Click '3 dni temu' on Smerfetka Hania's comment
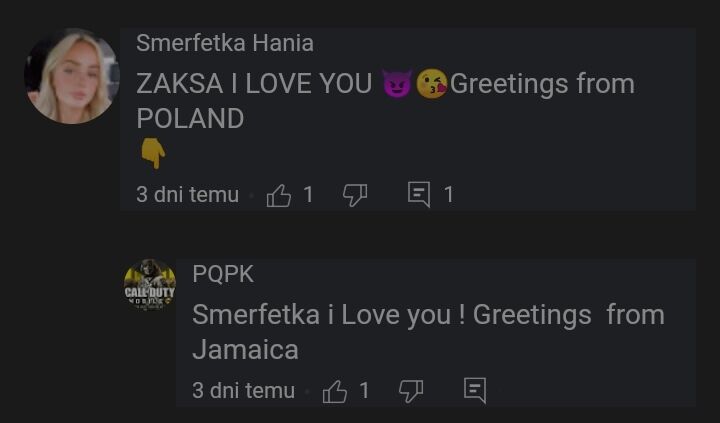The height and width of the screenshot is (423, 720). [x=187, y=195]
